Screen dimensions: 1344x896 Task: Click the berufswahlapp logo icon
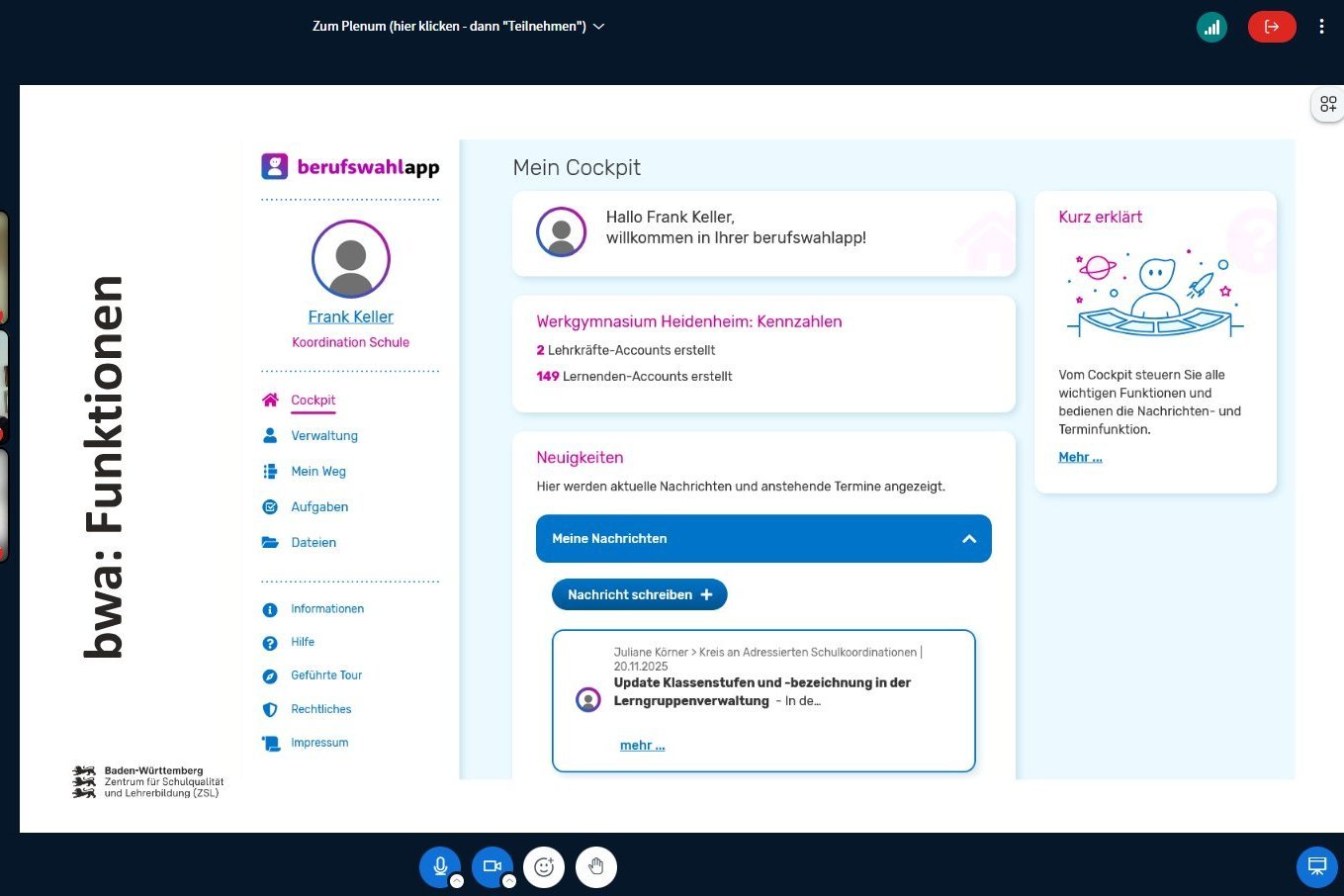tap(274, 166)
